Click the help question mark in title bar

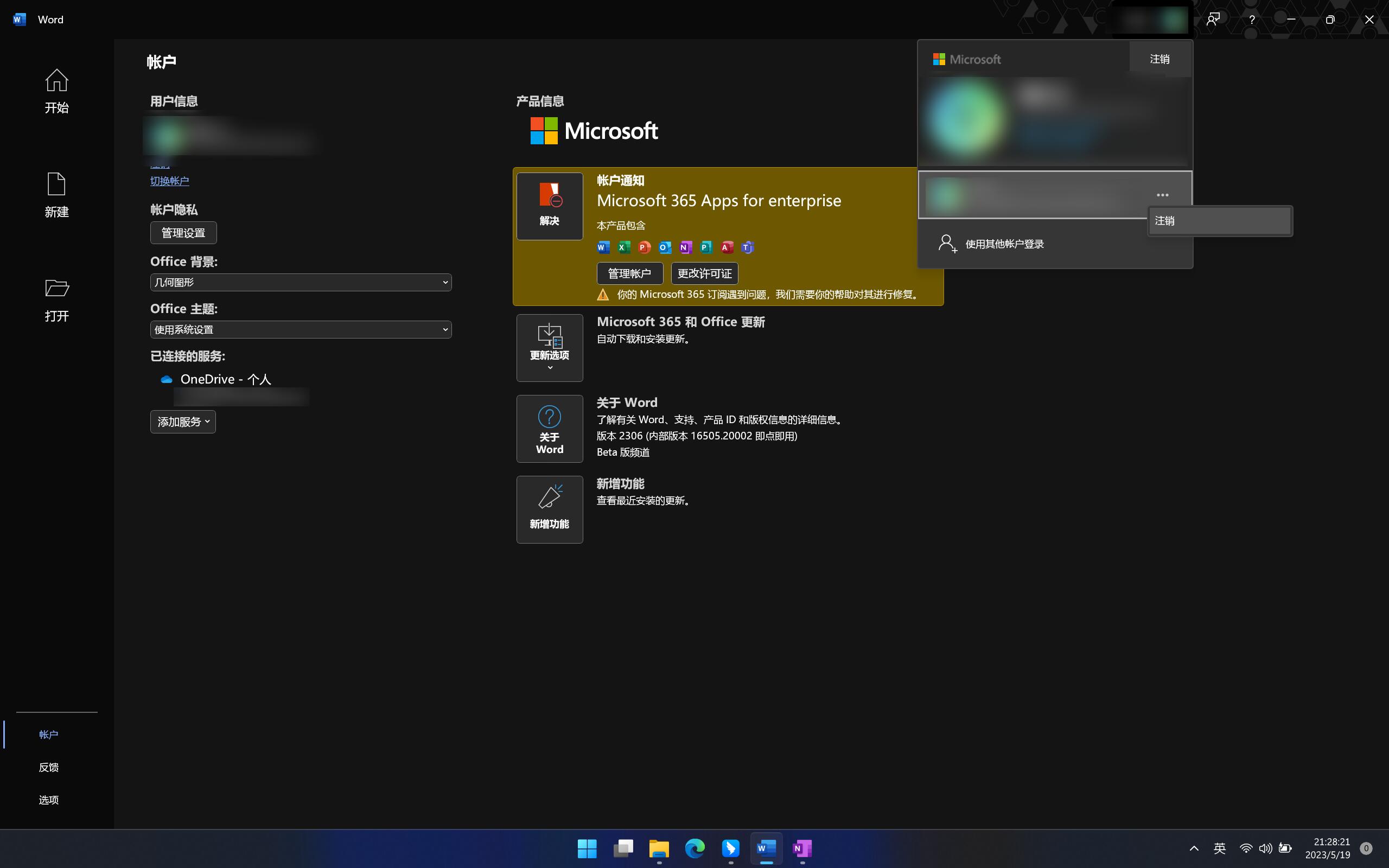(x=1252, y=20)
